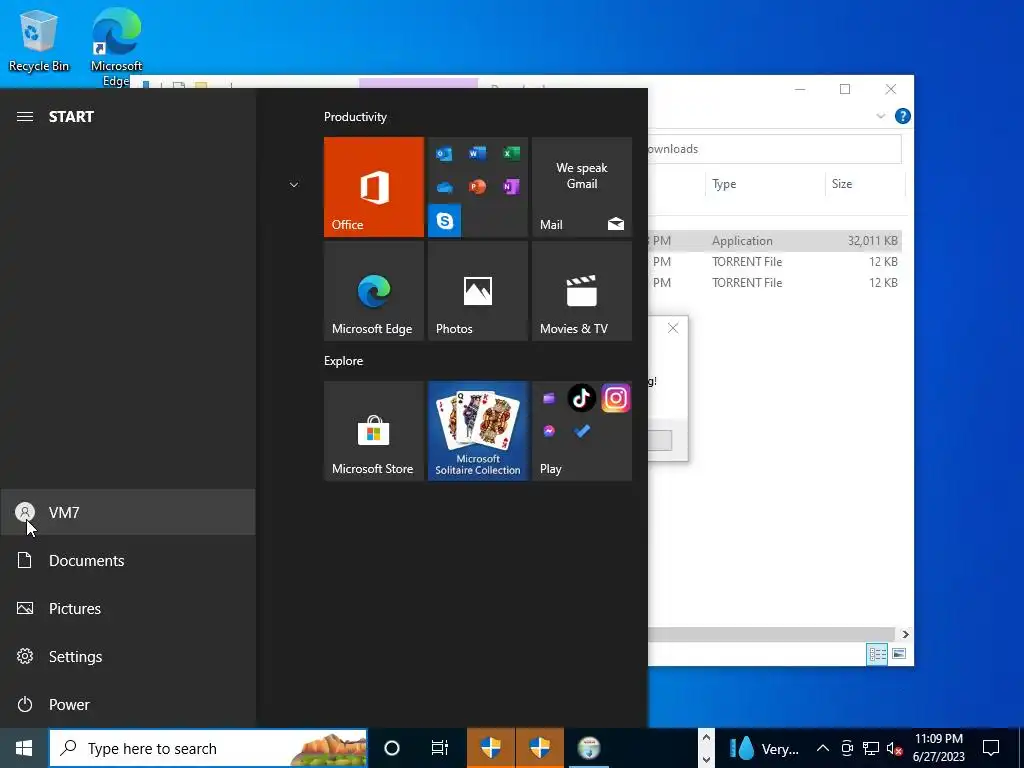Select the Application 32,011 KB row
Viewport: 1024px width, 768px height.
click(x=775, y=241)
